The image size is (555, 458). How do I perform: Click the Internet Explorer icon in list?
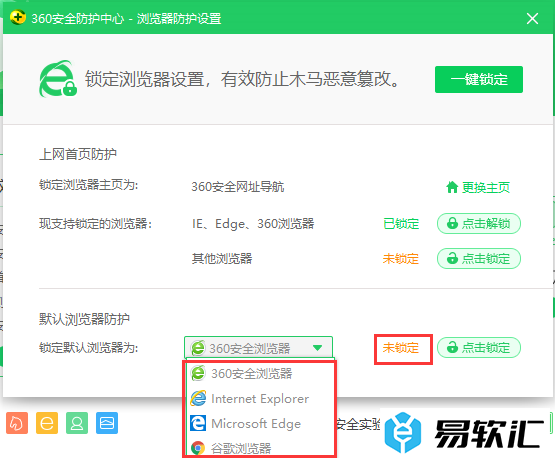point(198,399)
